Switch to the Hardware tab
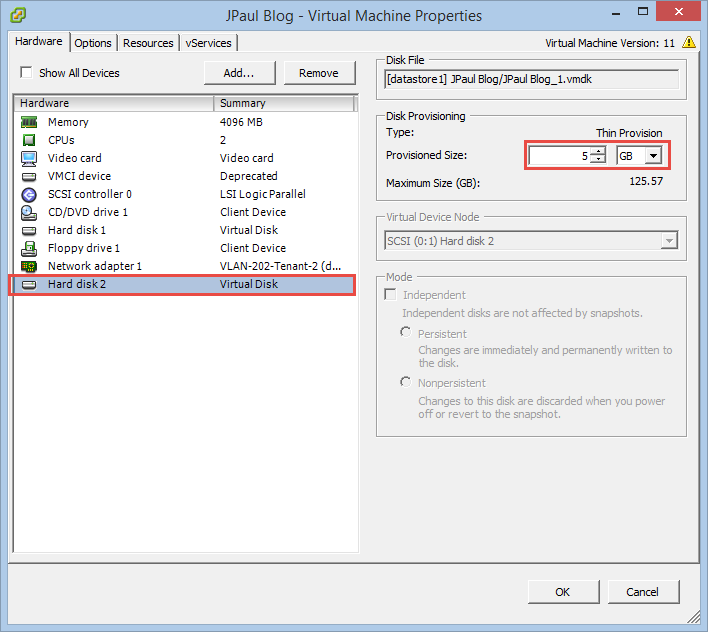This screenshot has width=708, height=632. [39, 42]
